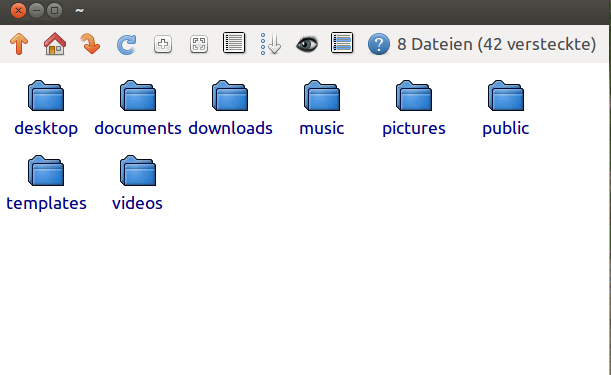Screen dimensions: 611x375
Task: Reload the current folder view
Action: click(127, 44)
